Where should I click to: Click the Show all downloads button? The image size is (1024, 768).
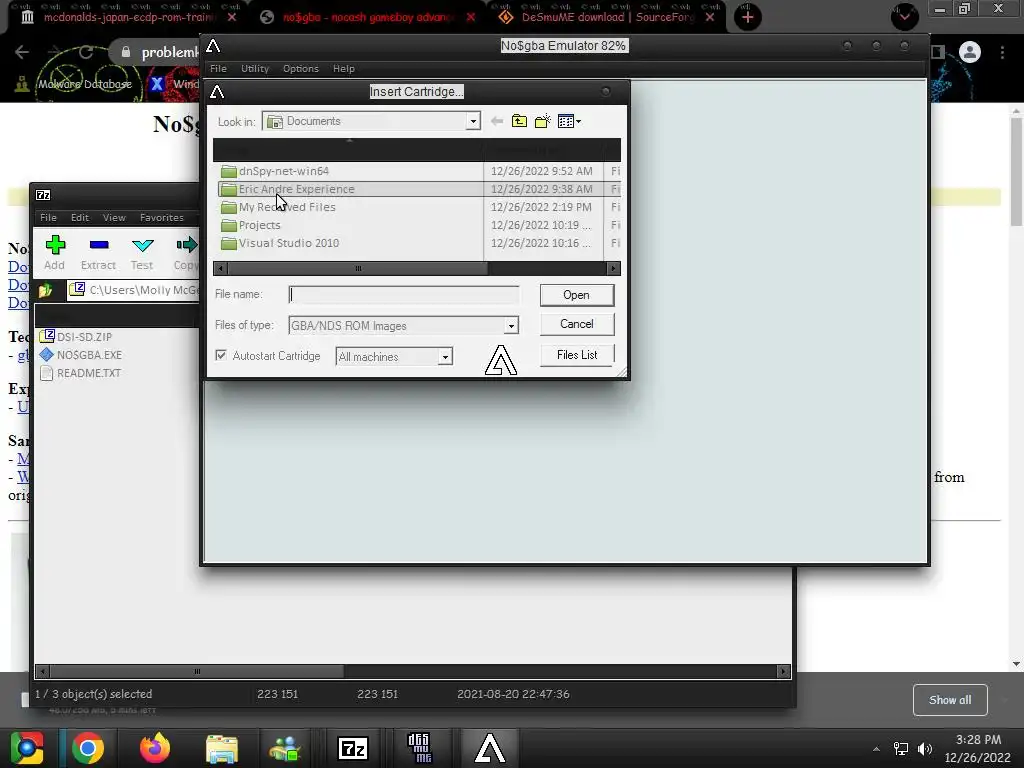pyautogui.click(x=950, y=700)
